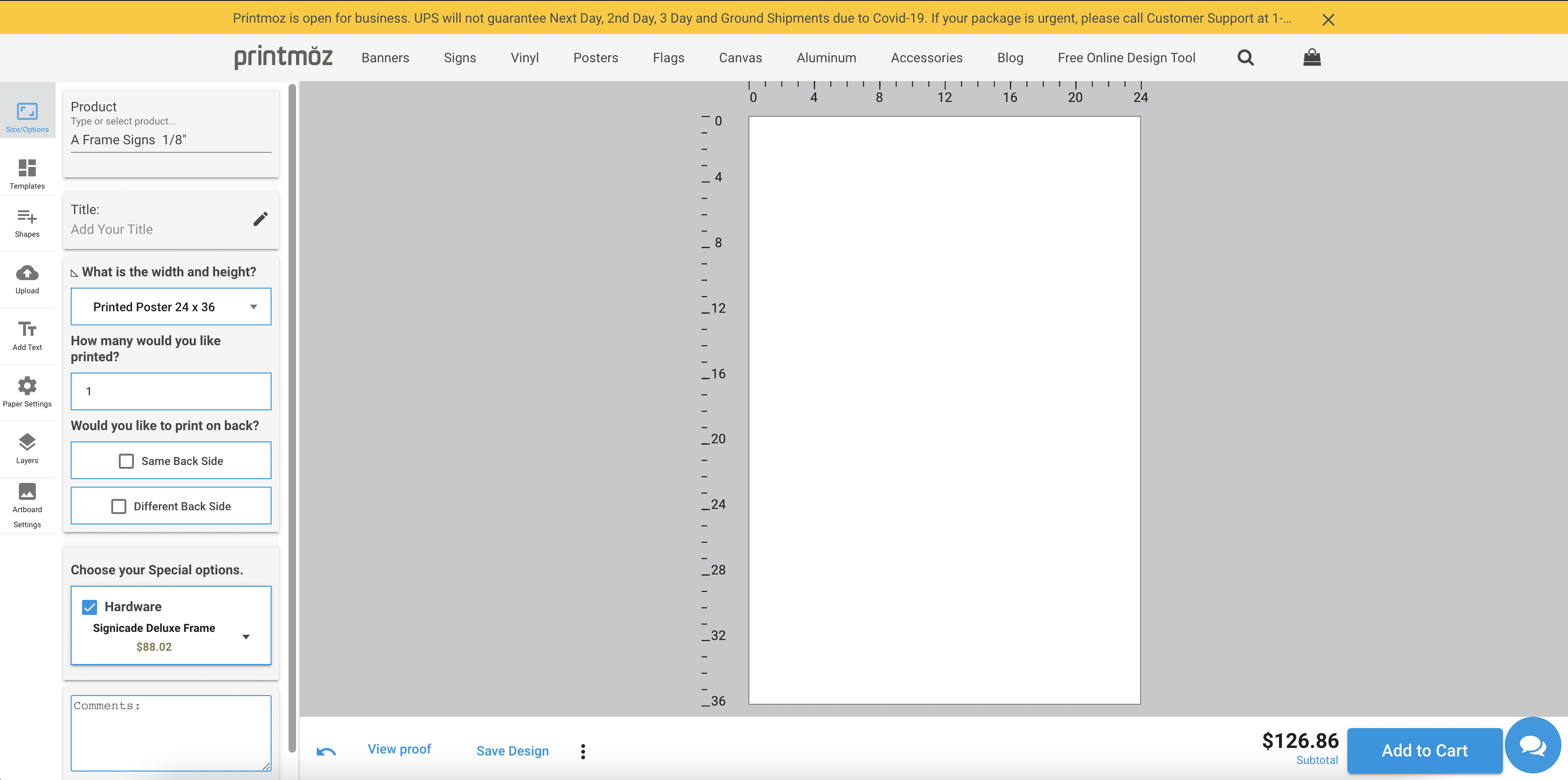Click the Add to Cart button
This screenshot has width=1568, height=780.
click(1424, 751)
